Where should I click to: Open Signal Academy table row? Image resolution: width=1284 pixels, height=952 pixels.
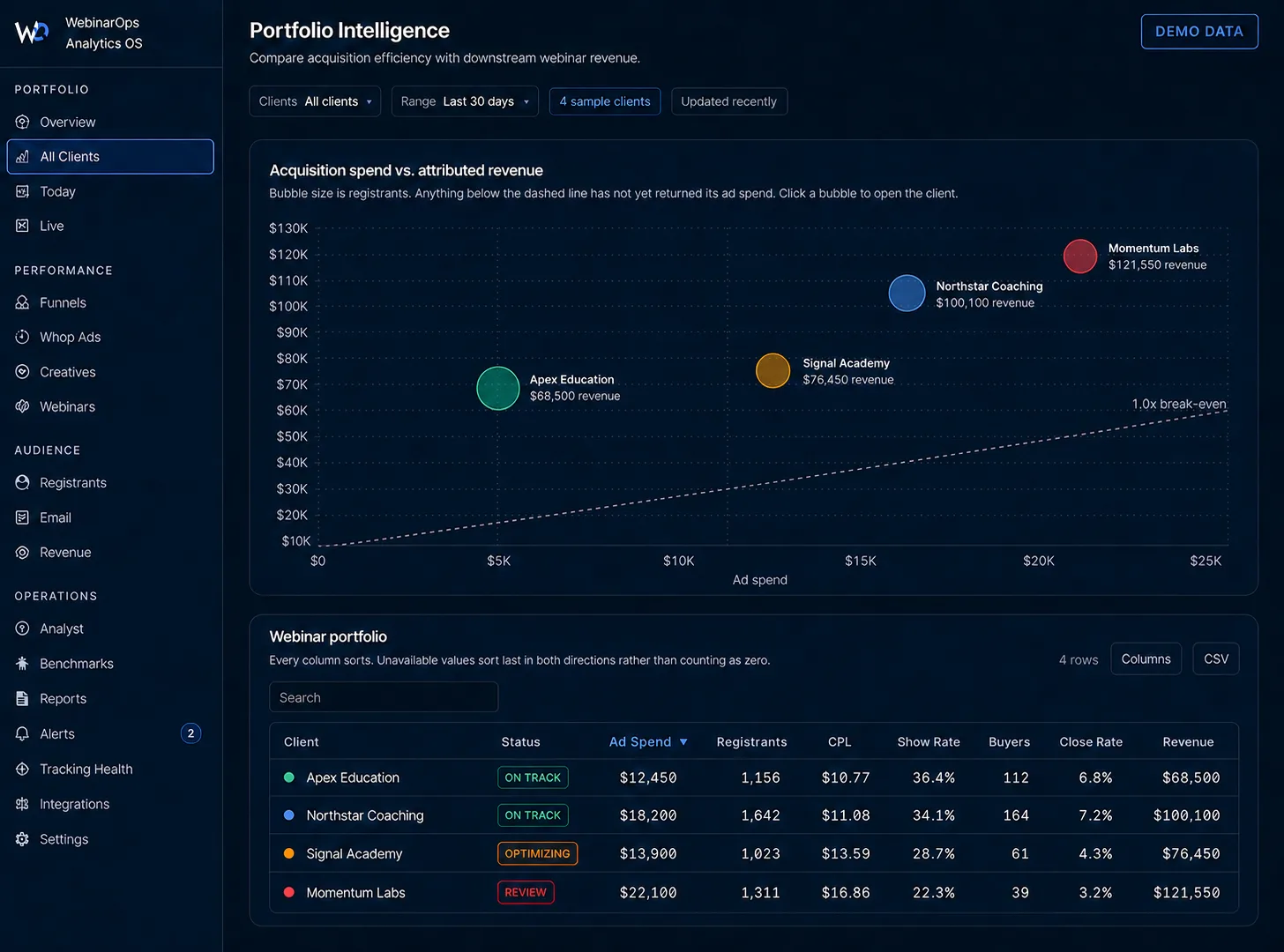click(754, 853)
